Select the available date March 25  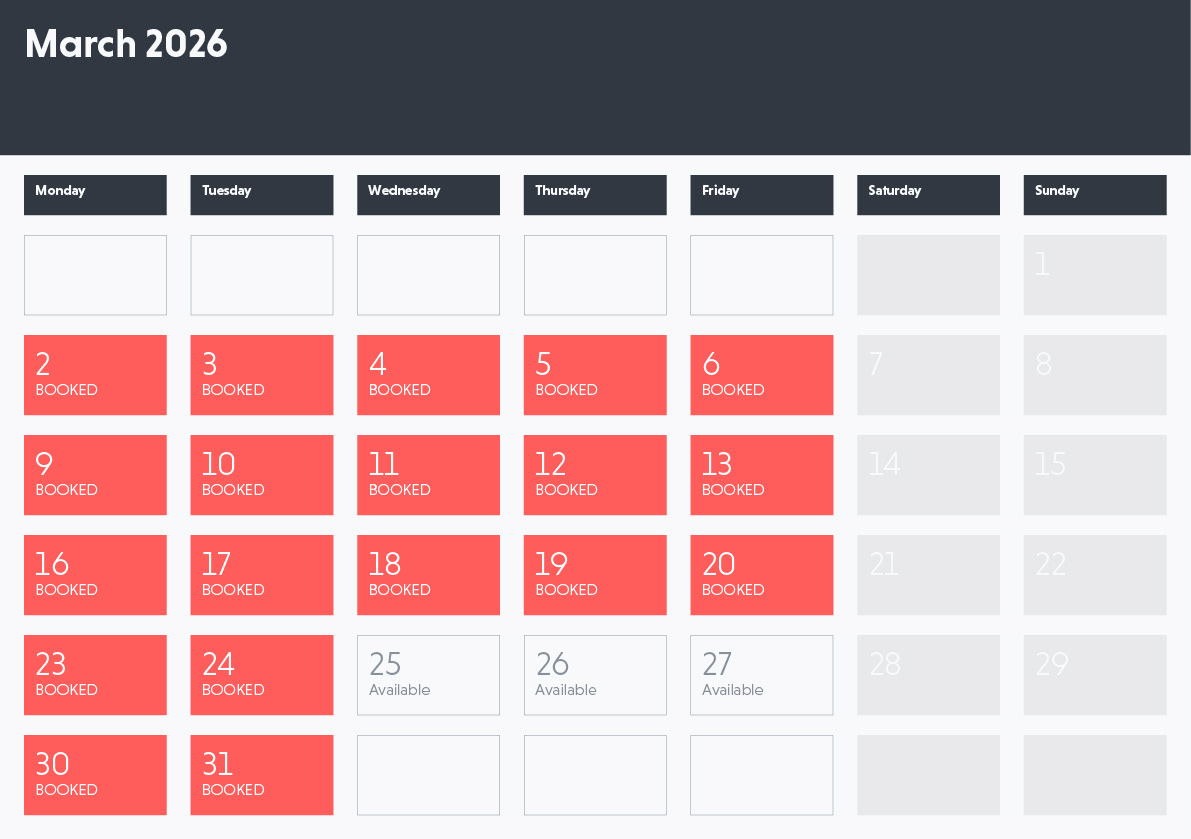point(428,675)
